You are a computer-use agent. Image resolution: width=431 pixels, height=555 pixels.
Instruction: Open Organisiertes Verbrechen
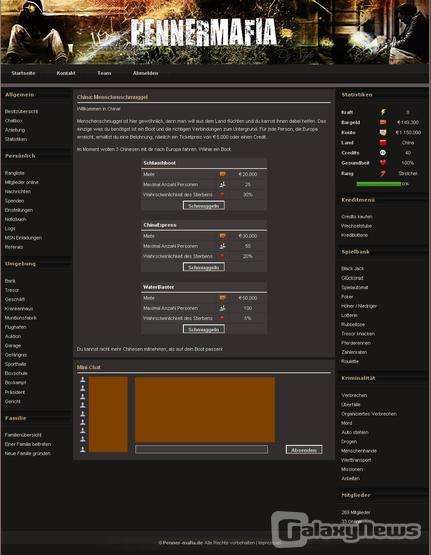[x=369, y=413]
